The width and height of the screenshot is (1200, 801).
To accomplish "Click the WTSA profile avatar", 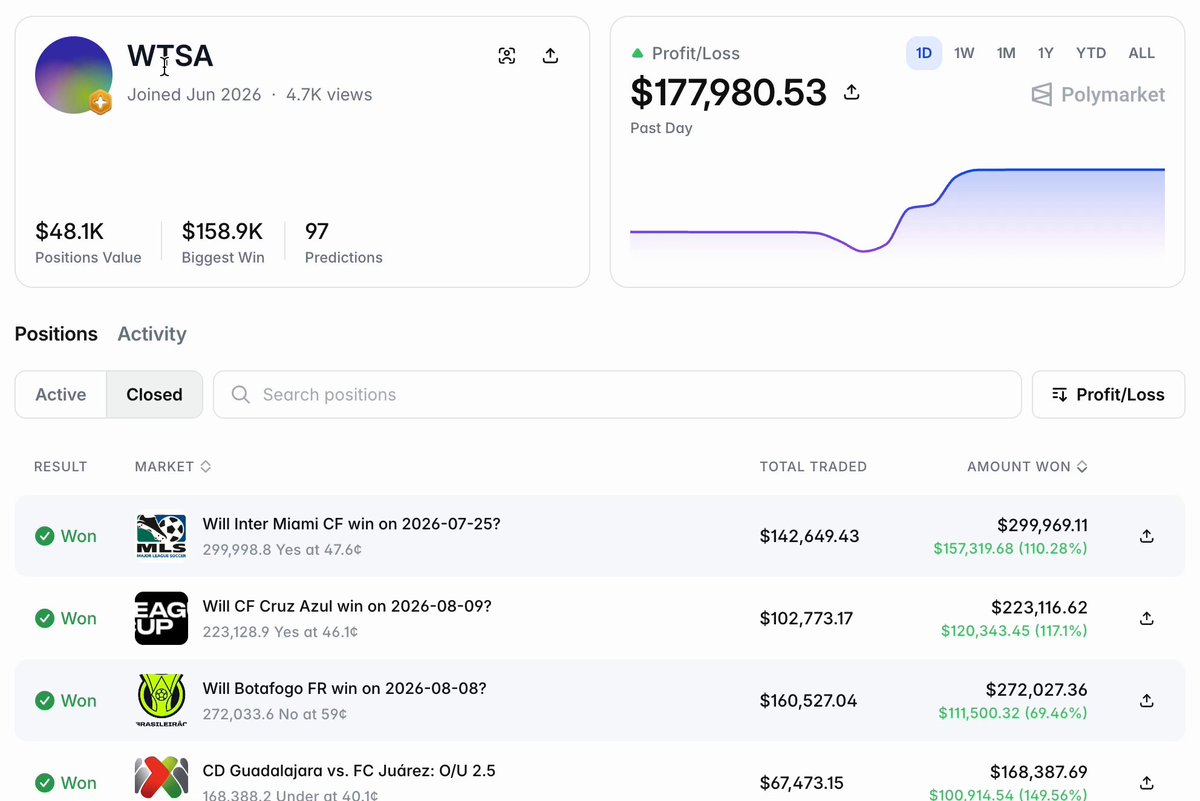I will pos(73,75).
